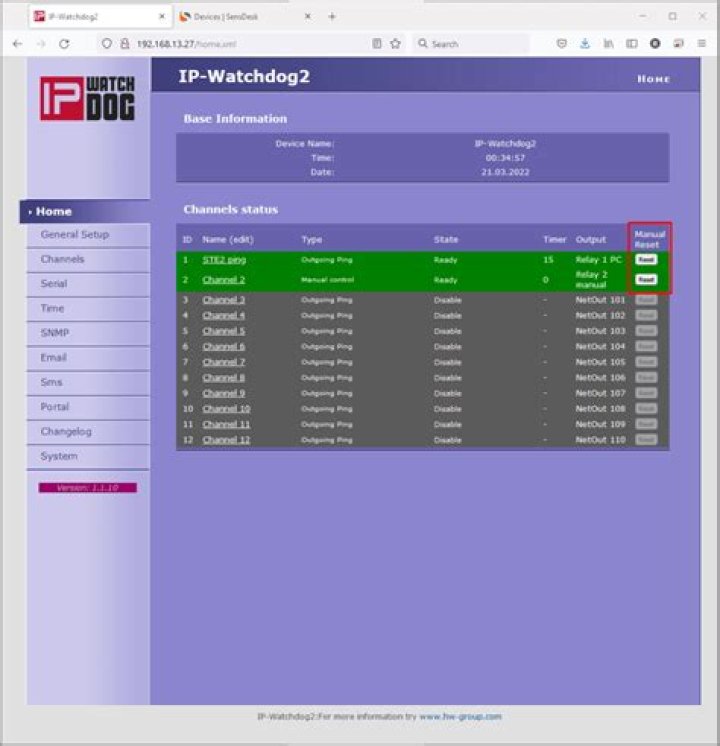
Task: Click Reset button in Channel 3 row
Action: tap(646, 300)
